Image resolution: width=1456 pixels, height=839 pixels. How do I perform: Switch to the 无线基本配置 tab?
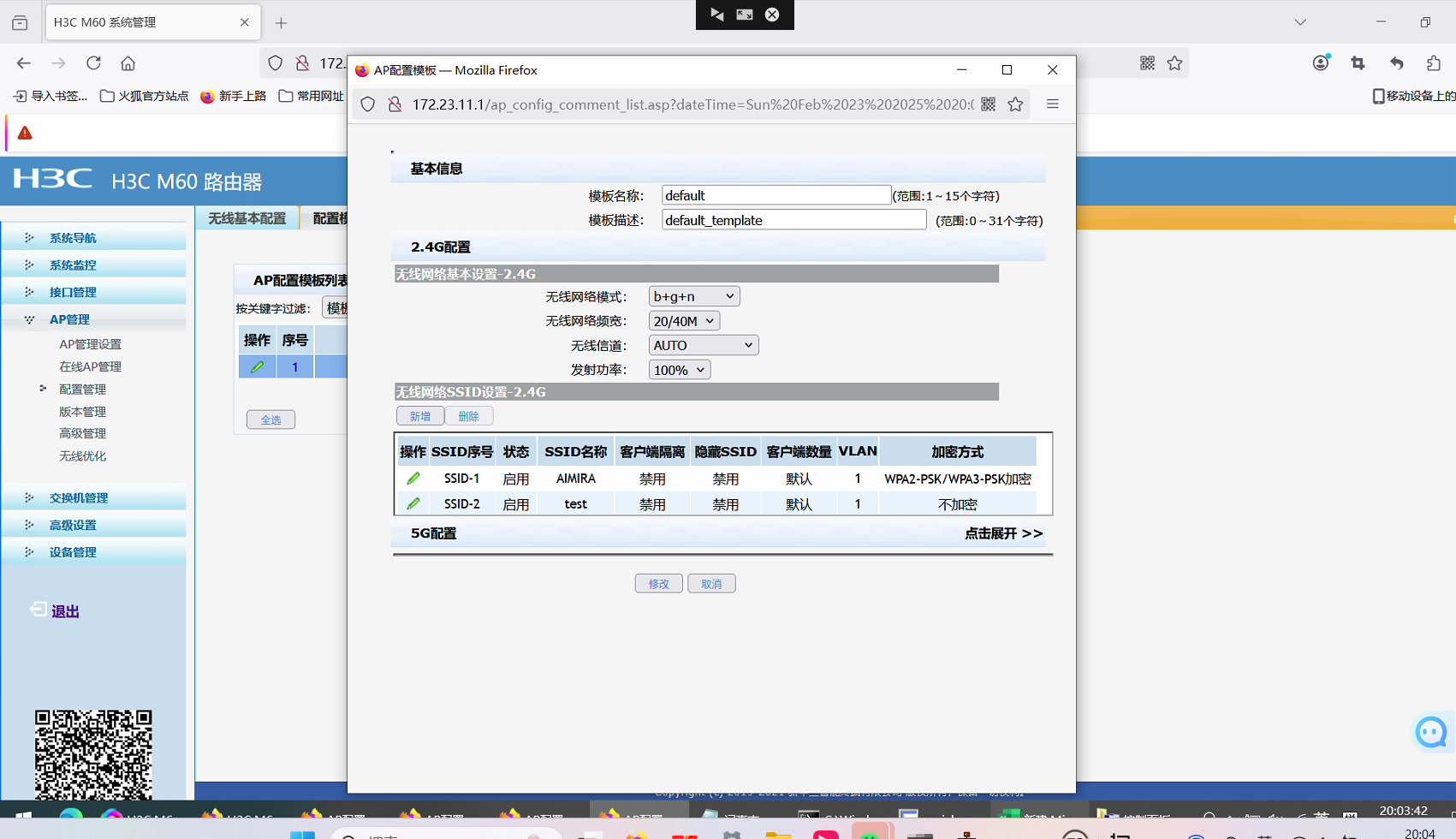pyautogui.click(x=247, y=218)
